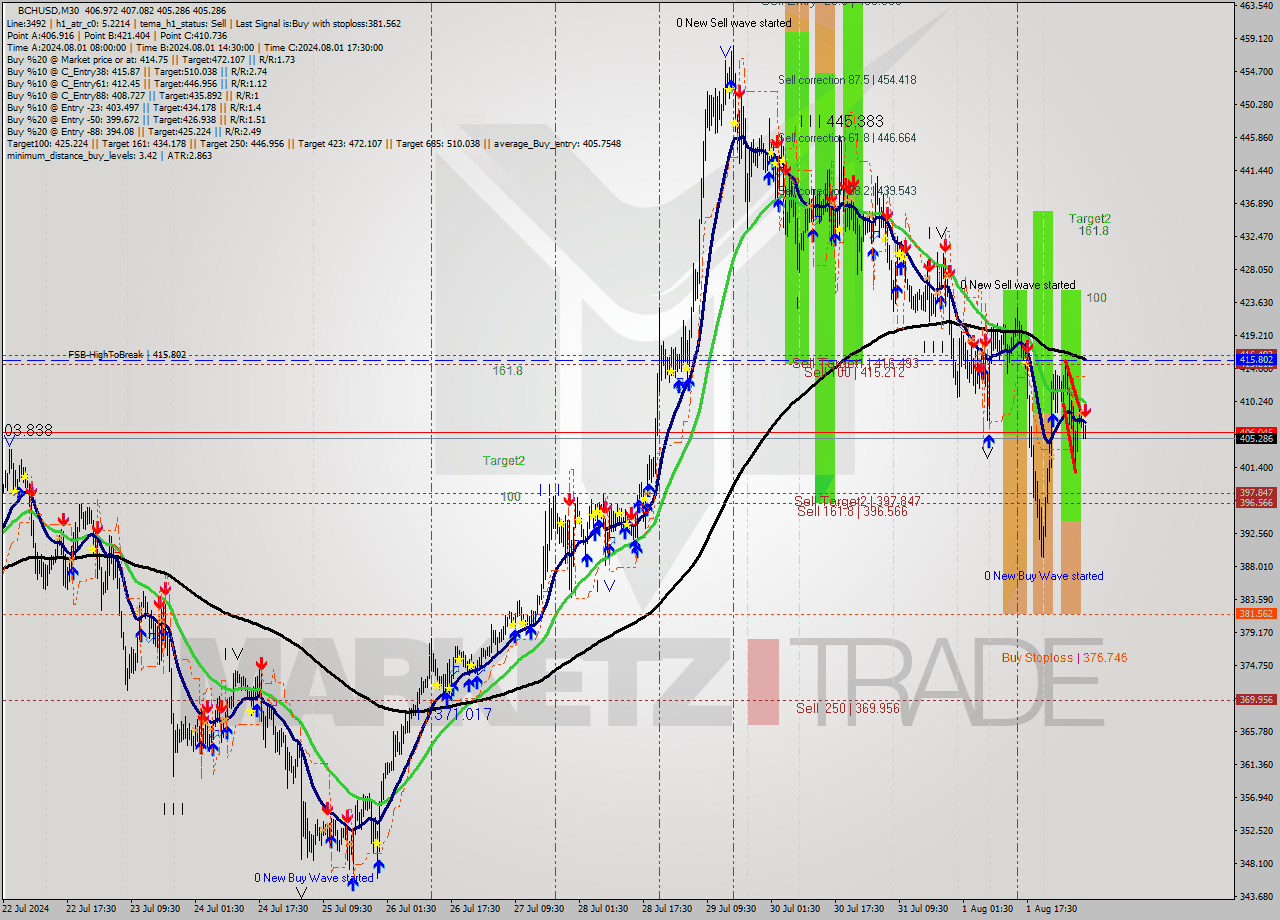Image resolution: width=1280 pixels, height=920 pixels.
Task: Click '0 New Sell wave started' above 29 Jul peak
Action: tap(733, 23)
